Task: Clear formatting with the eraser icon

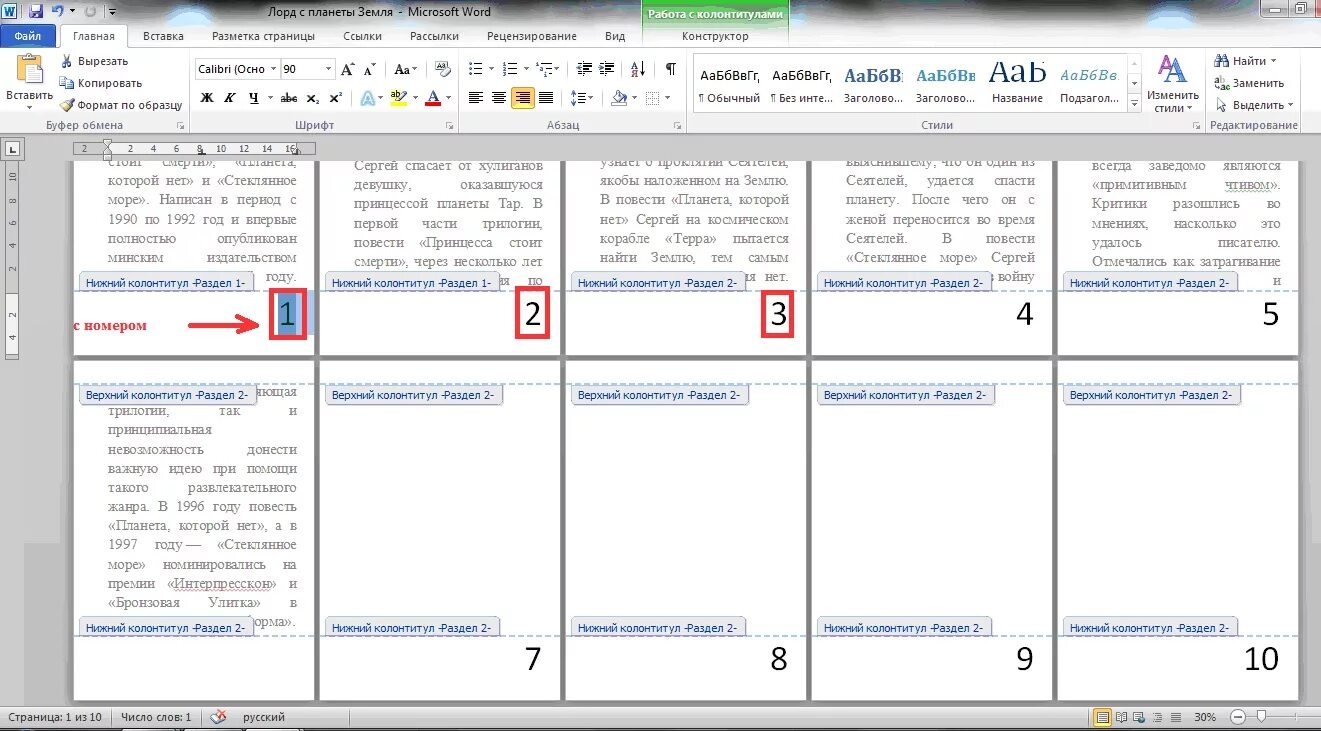Action: [444, 69]
